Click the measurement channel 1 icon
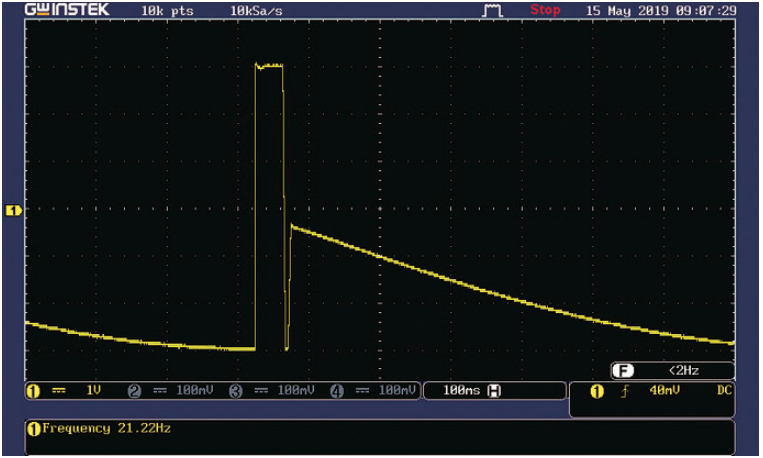Image resolution: width=763 pixels, height=458 pixels. pos(34,429)
